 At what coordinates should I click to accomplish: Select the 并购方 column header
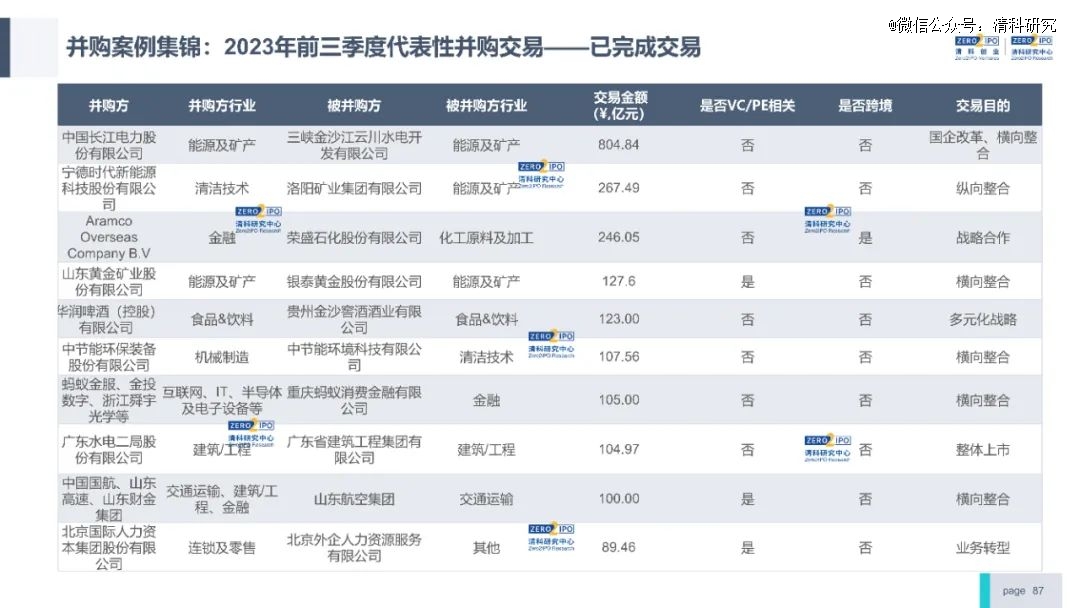[x=109, y=105]
